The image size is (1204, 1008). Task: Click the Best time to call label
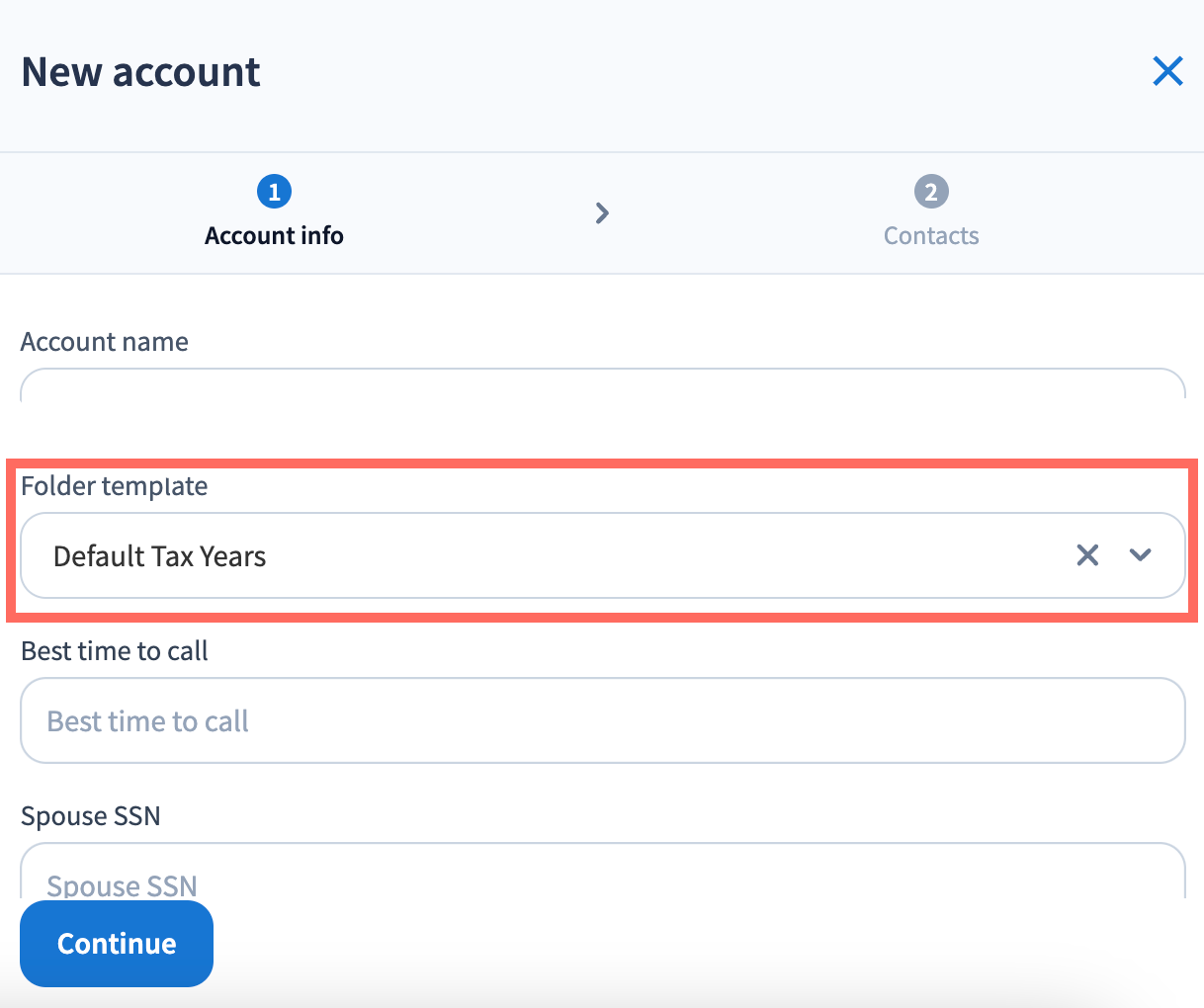tap(115, 651)
